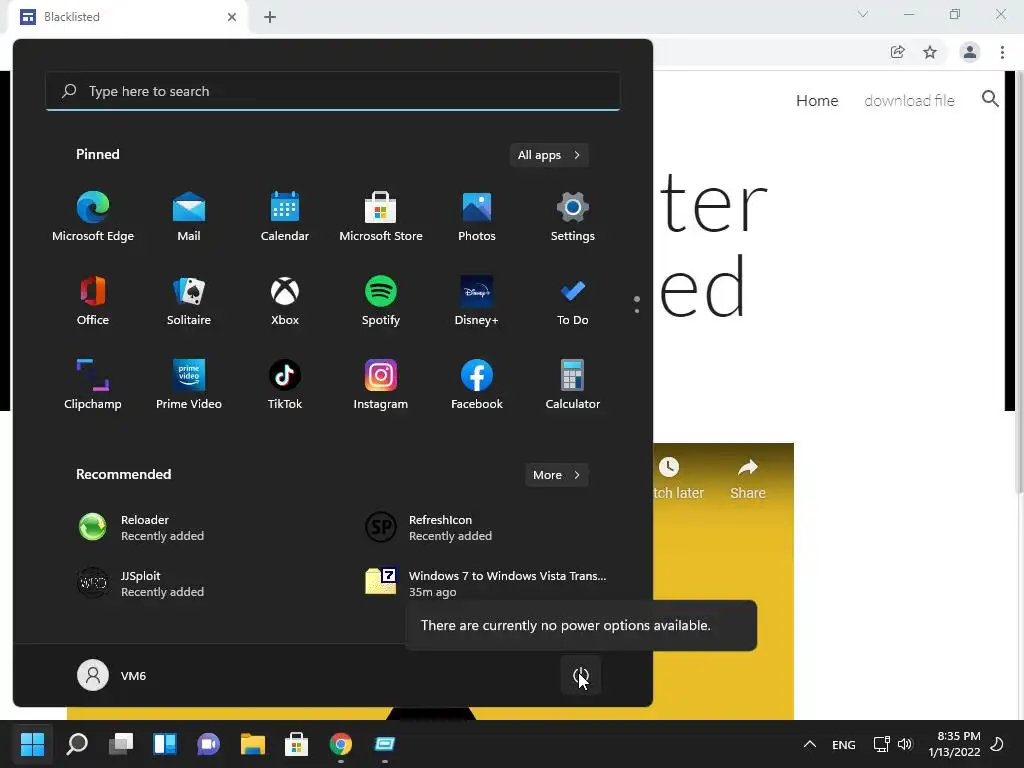Open network status in system tray
Image resolution: width=1024 pixels, height=768 pixels.
click(881, 744)
